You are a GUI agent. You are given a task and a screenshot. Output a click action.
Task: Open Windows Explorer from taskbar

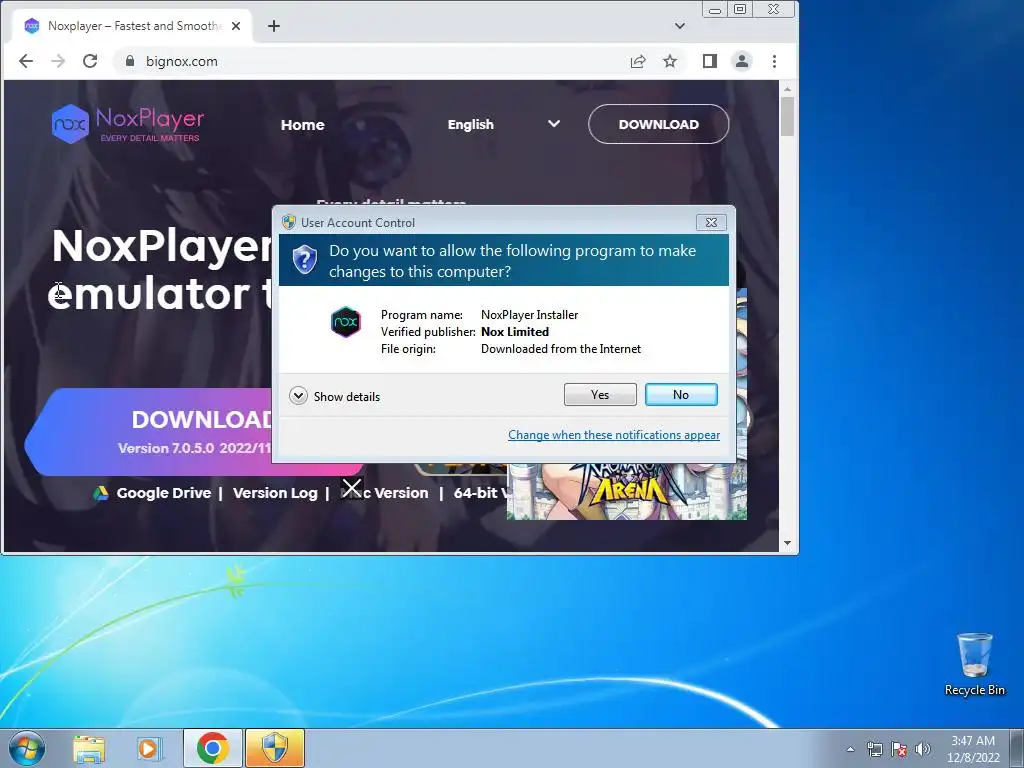(x=89, y=748)
